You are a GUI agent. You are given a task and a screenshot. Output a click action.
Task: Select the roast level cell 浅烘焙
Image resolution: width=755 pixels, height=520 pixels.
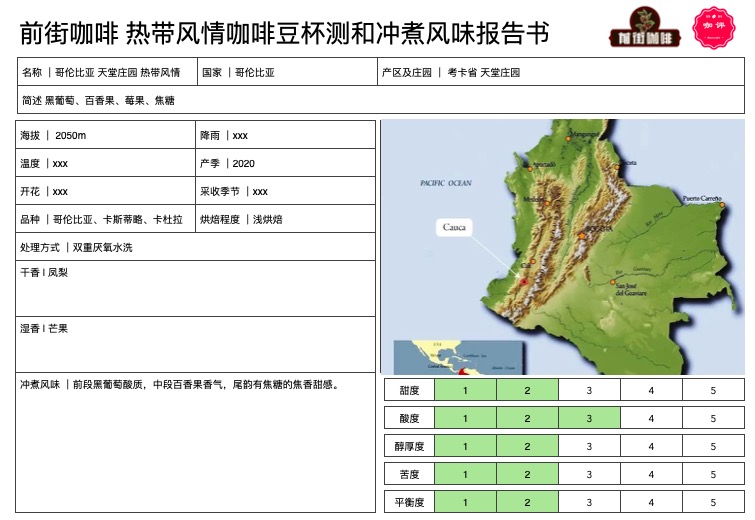pos(286,219)
